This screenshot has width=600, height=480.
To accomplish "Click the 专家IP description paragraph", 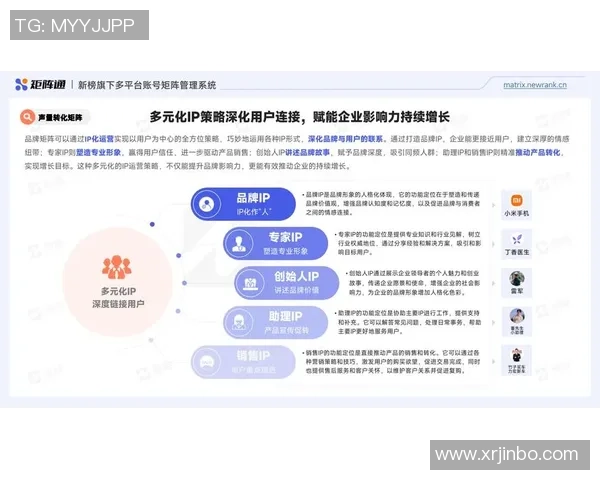I will pyautogui.click(x=408, y=243).
